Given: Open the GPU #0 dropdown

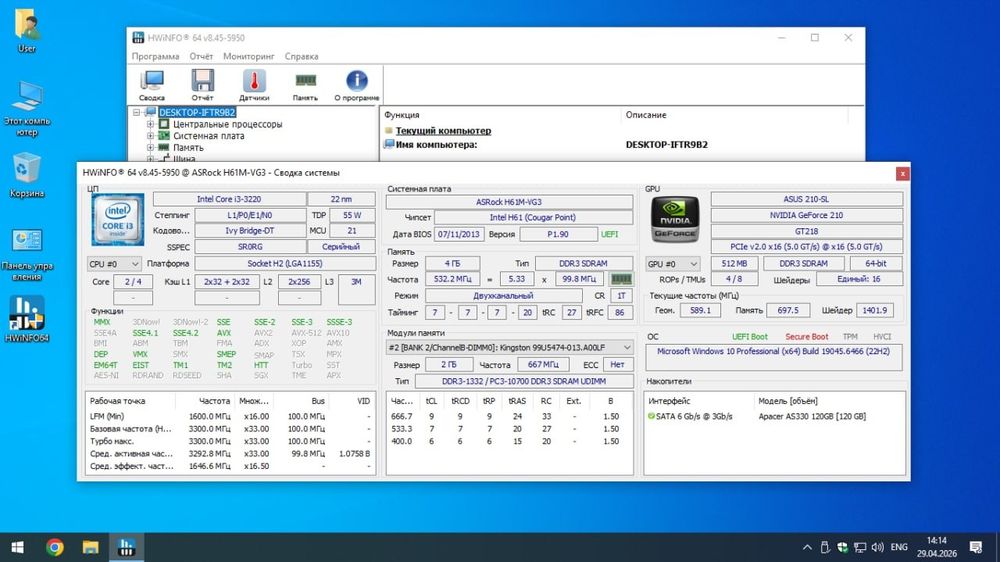Looking at the screenshot, I should pos(674,264).
